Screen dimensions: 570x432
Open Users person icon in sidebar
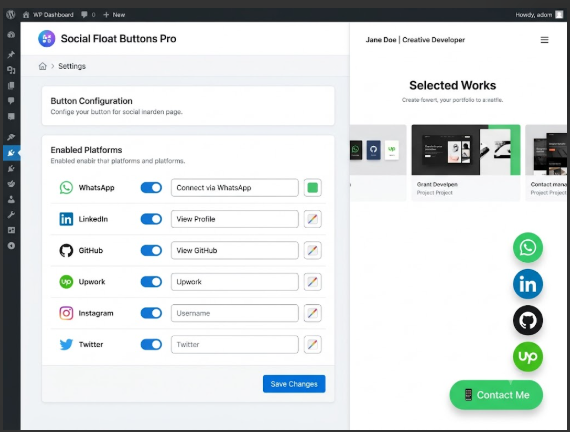click(x=11, y=199)
